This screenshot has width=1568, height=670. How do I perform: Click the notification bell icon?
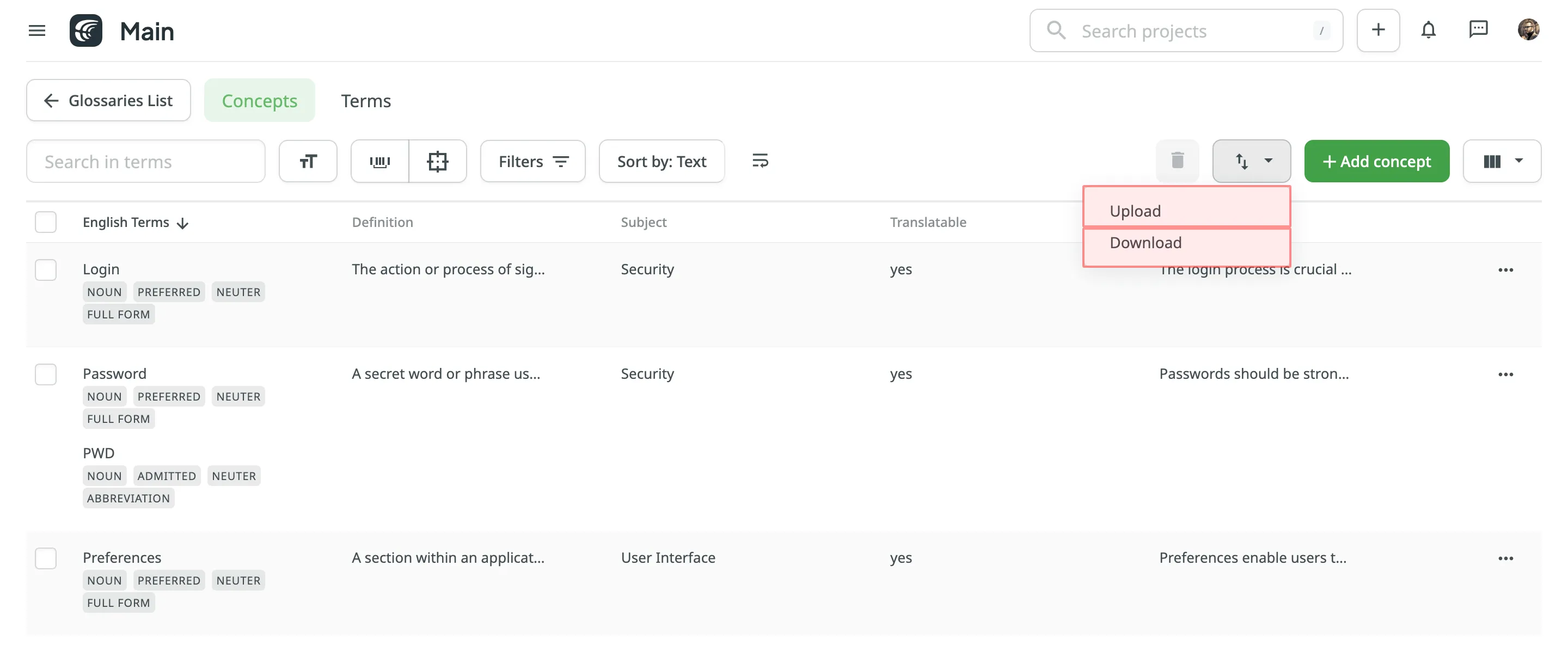click(x=1427, y=30)
